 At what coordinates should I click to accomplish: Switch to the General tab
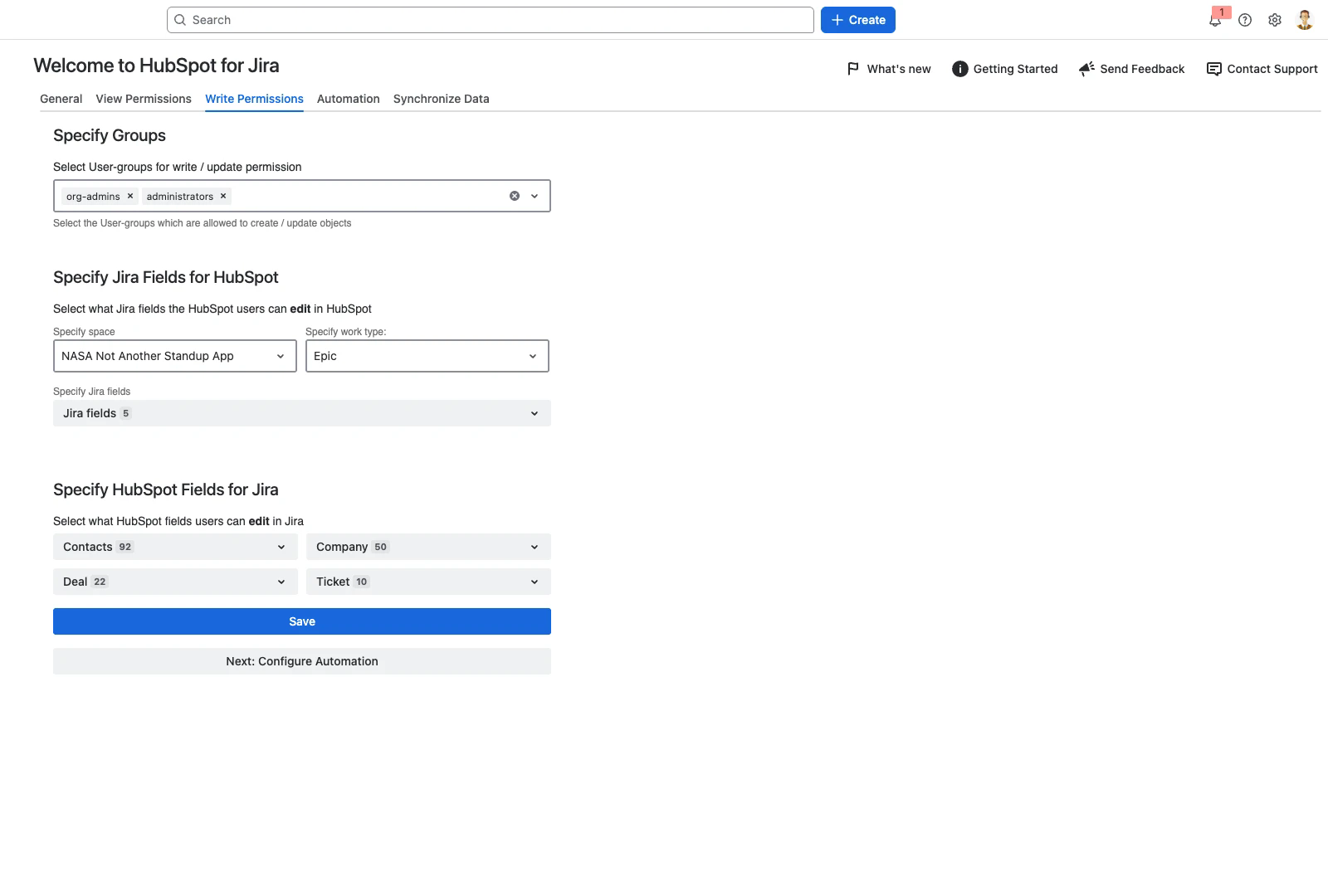pyautogui.click(x=61, y=99)
